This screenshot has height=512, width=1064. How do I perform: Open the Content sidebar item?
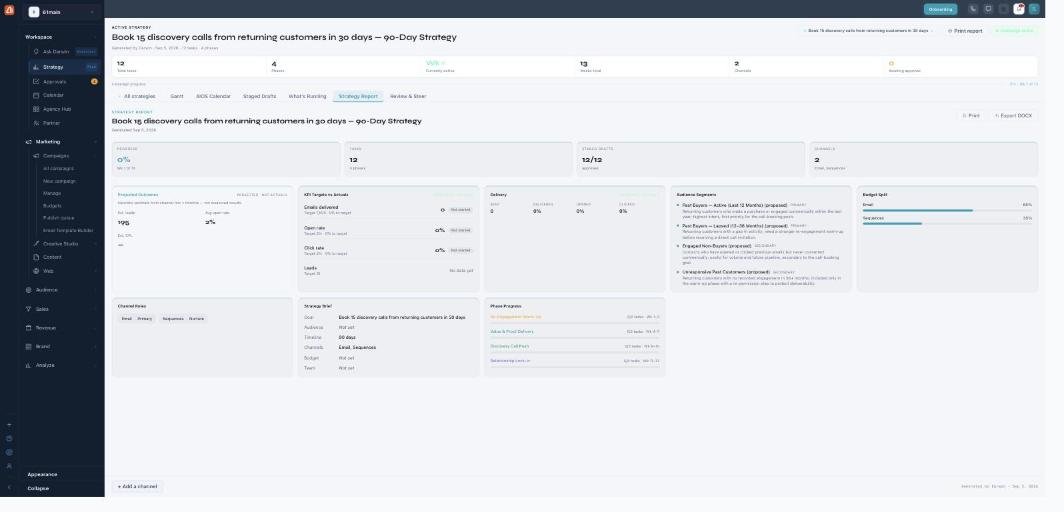(64, 257)
